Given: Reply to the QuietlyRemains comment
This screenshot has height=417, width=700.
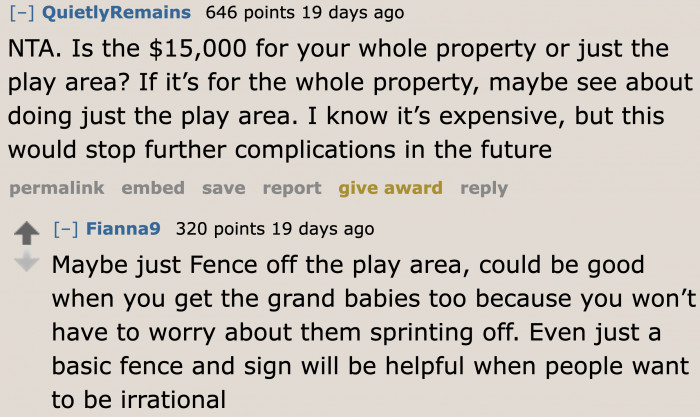Looking at the screenshot, I should (484, 188).
